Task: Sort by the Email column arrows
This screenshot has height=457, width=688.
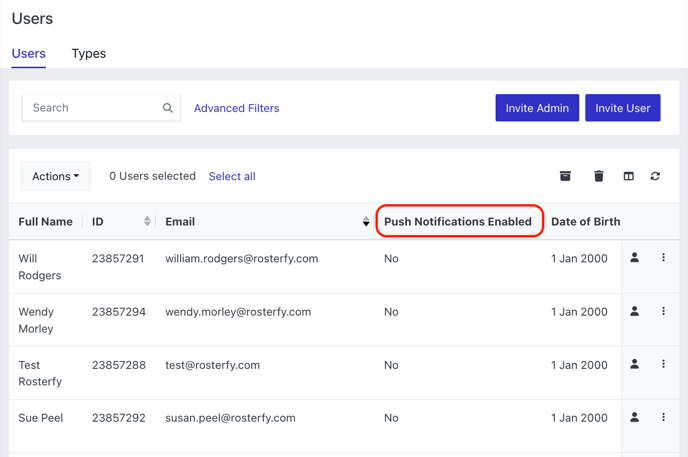Action: [x=366, y=221]
